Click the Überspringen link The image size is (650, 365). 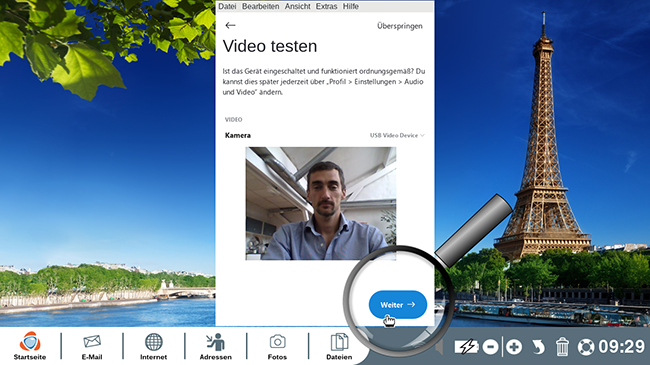pyautogui.click(x=400, y=26)
